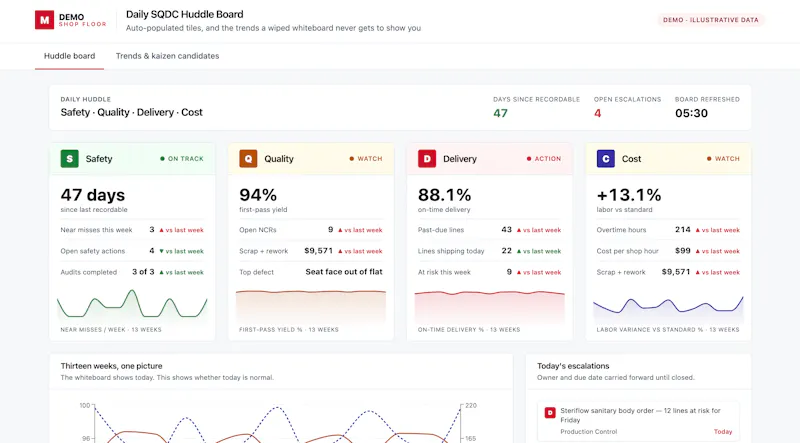
Task: Click the on-time delivery sparkline chart
Action: [490, 306]
